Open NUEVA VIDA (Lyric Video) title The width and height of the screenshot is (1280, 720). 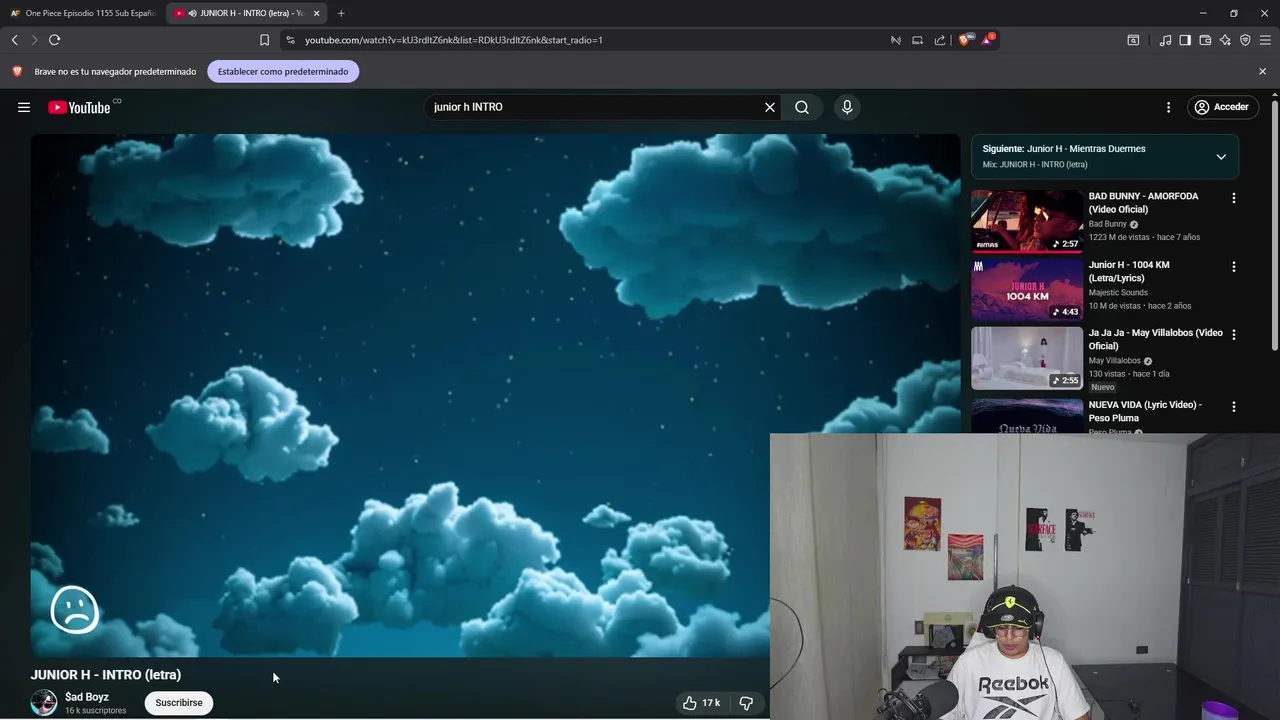pos(1145,411)
